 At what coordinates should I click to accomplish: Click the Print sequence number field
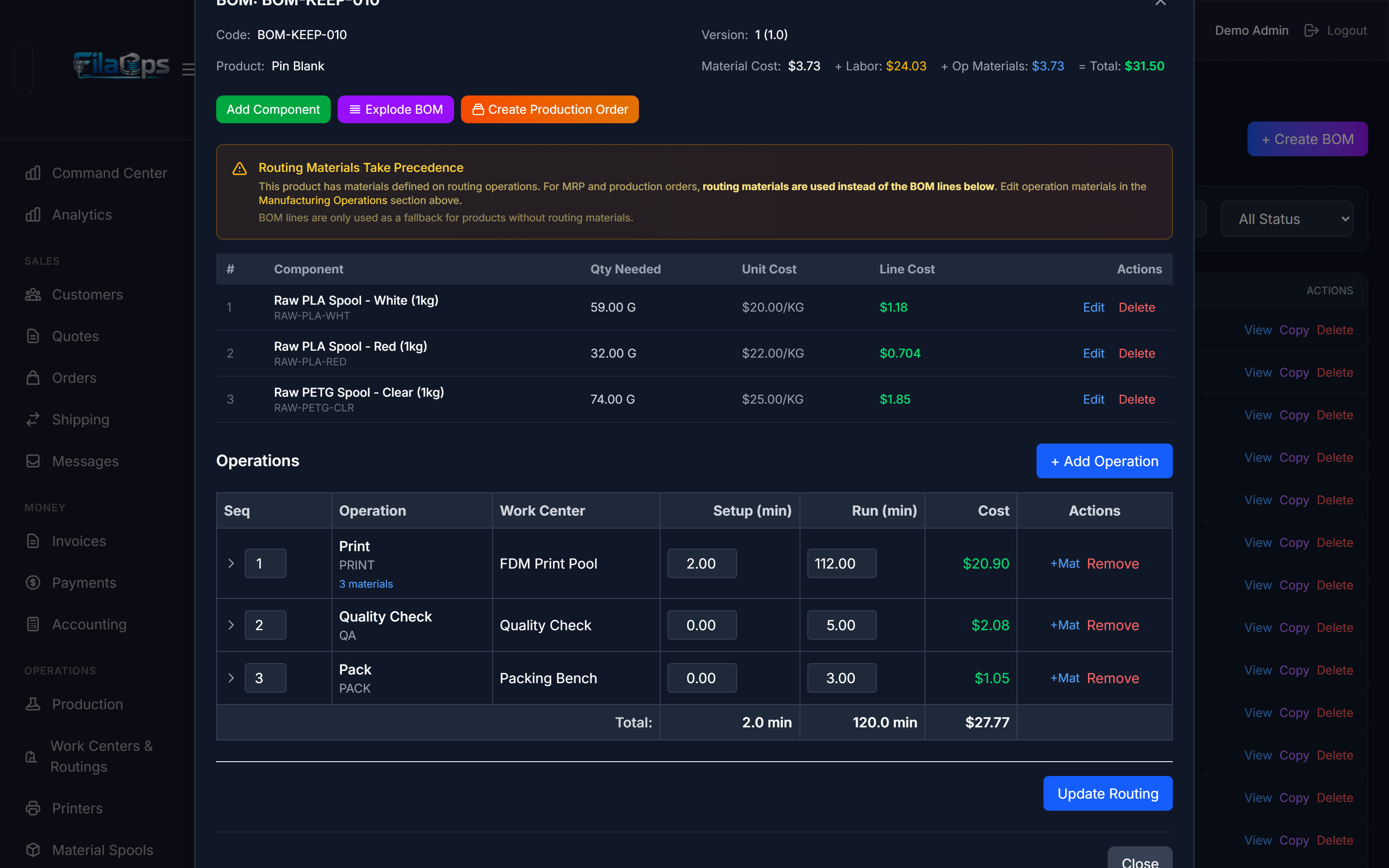tap(265, 563)
